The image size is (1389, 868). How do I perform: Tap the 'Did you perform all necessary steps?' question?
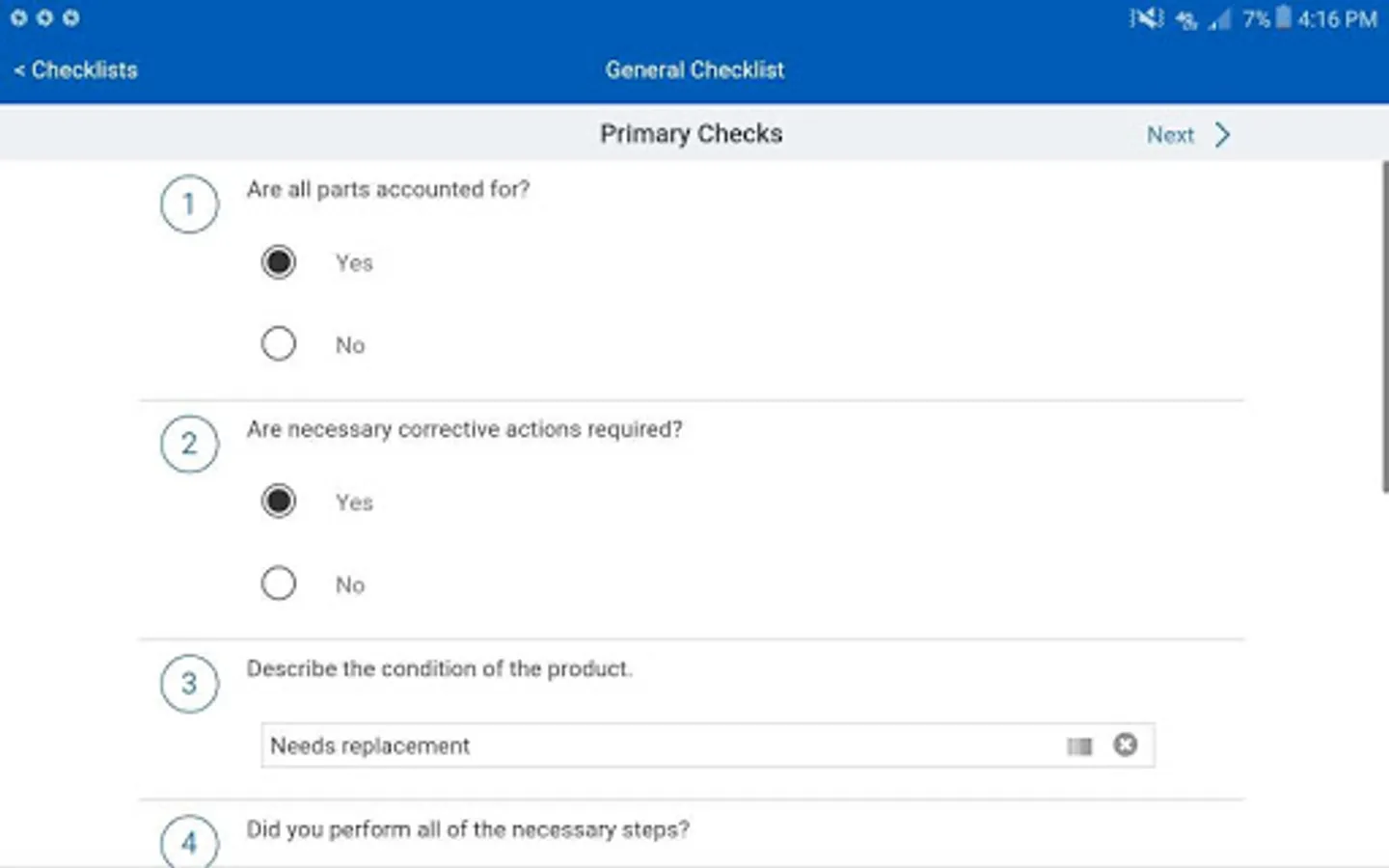468,829
